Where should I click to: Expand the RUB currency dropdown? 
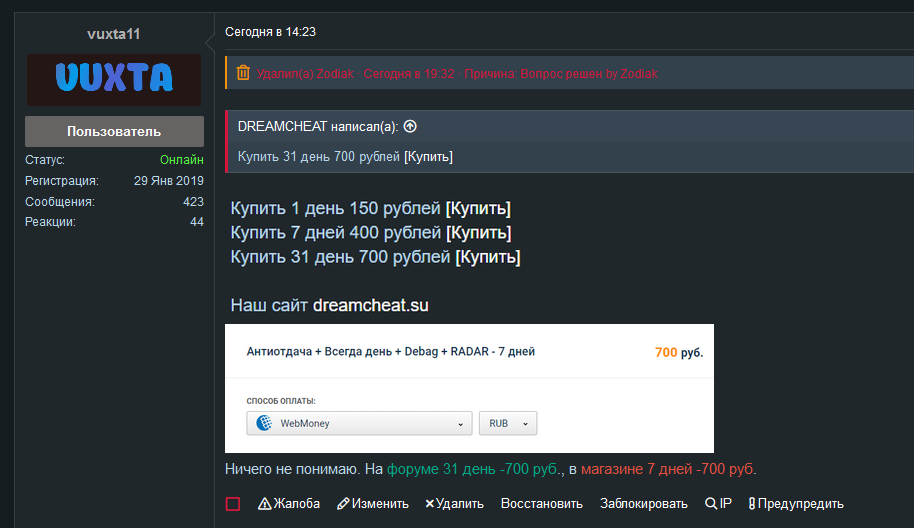click(508, 423)
